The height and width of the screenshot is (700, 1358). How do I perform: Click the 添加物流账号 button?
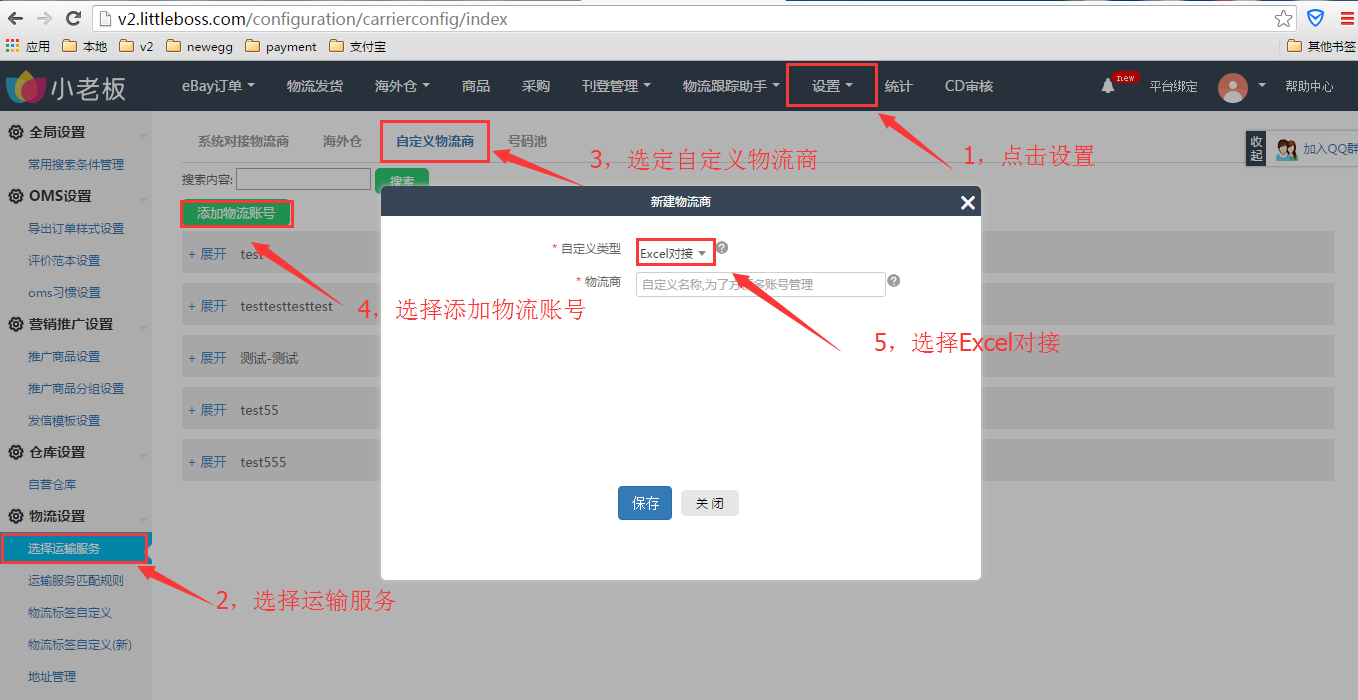[236, 213]
